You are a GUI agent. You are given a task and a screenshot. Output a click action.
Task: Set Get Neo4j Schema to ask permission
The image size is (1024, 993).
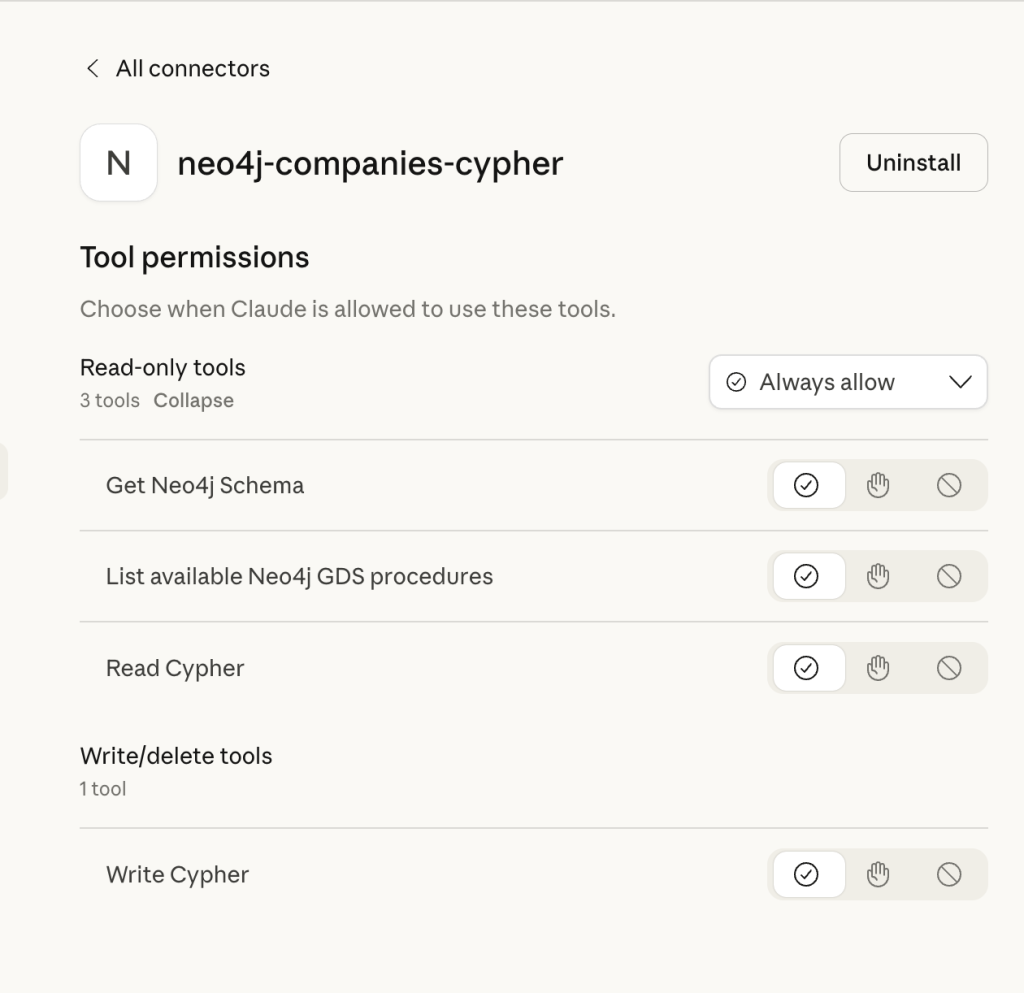click(x=878, y=485)
